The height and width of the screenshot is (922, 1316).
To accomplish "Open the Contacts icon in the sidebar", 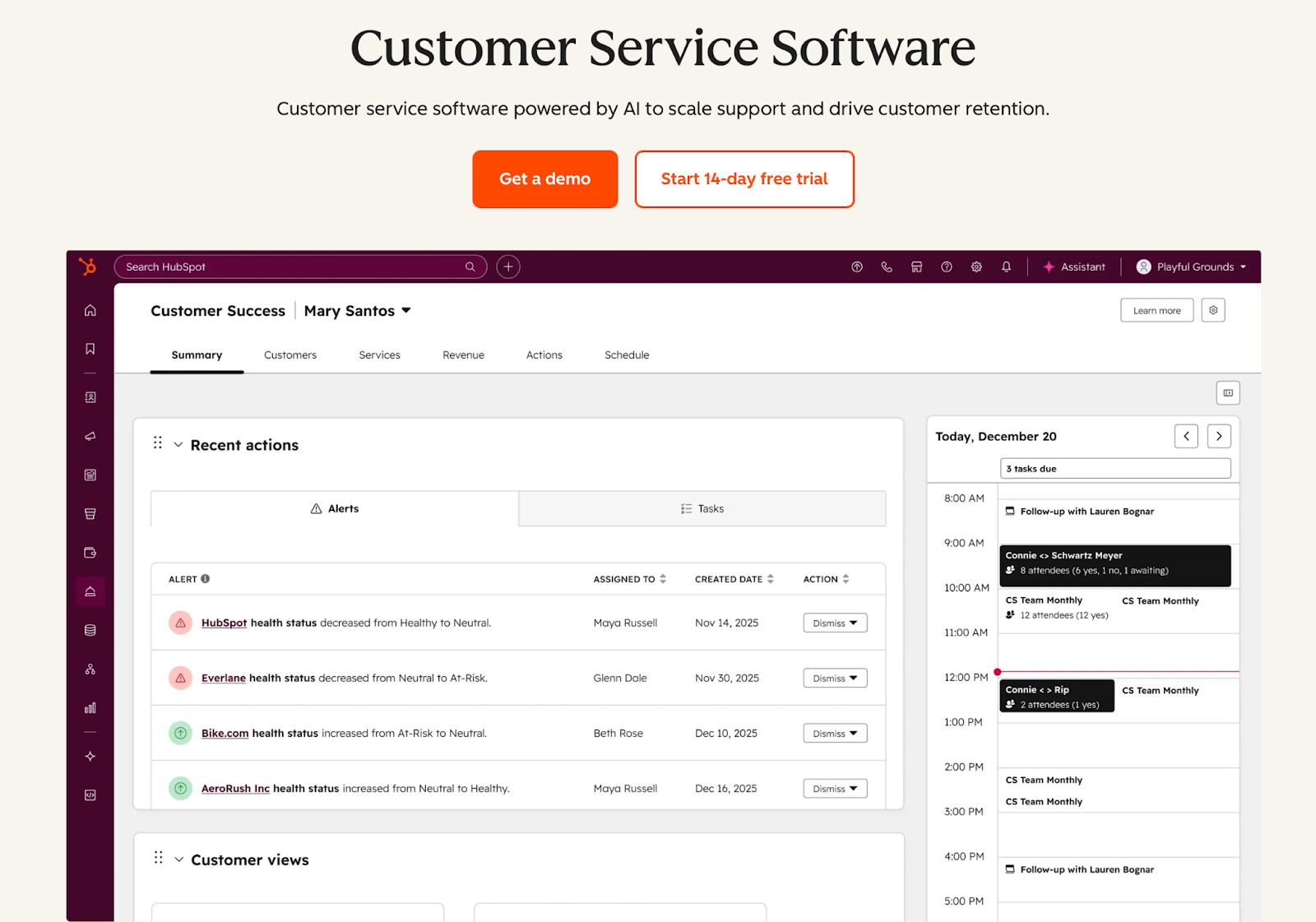I will pyautogui.click(x=90, y=397).
